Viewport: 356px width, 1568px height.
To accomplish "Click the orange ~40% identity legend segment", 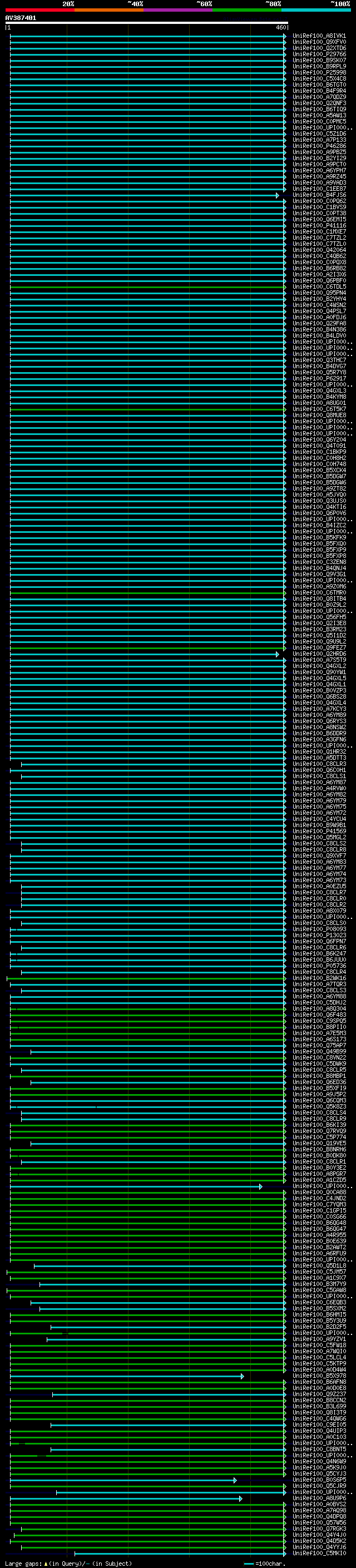I will coord(109,11).
